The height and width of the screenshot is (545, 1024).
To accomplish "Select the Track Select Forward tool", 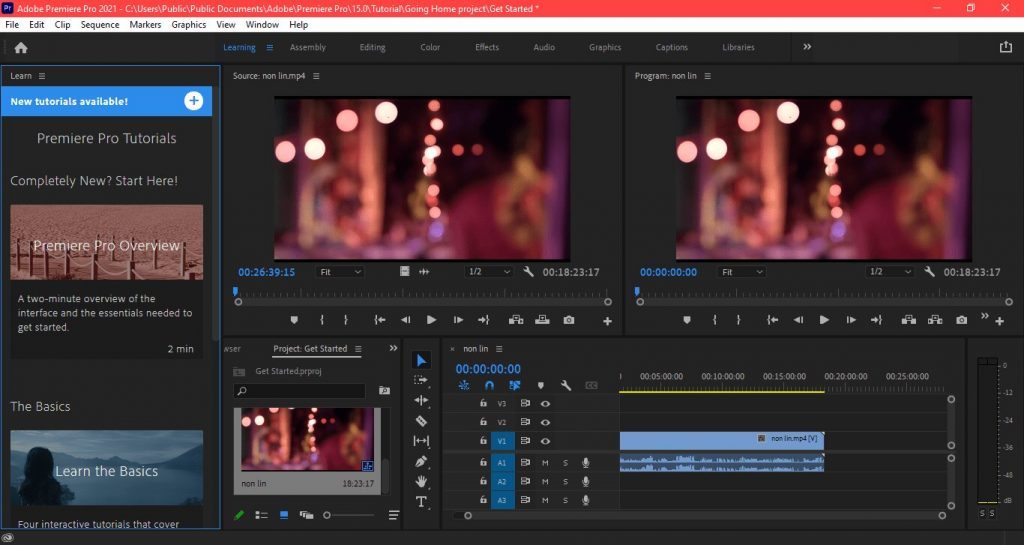I will point(421,380).
